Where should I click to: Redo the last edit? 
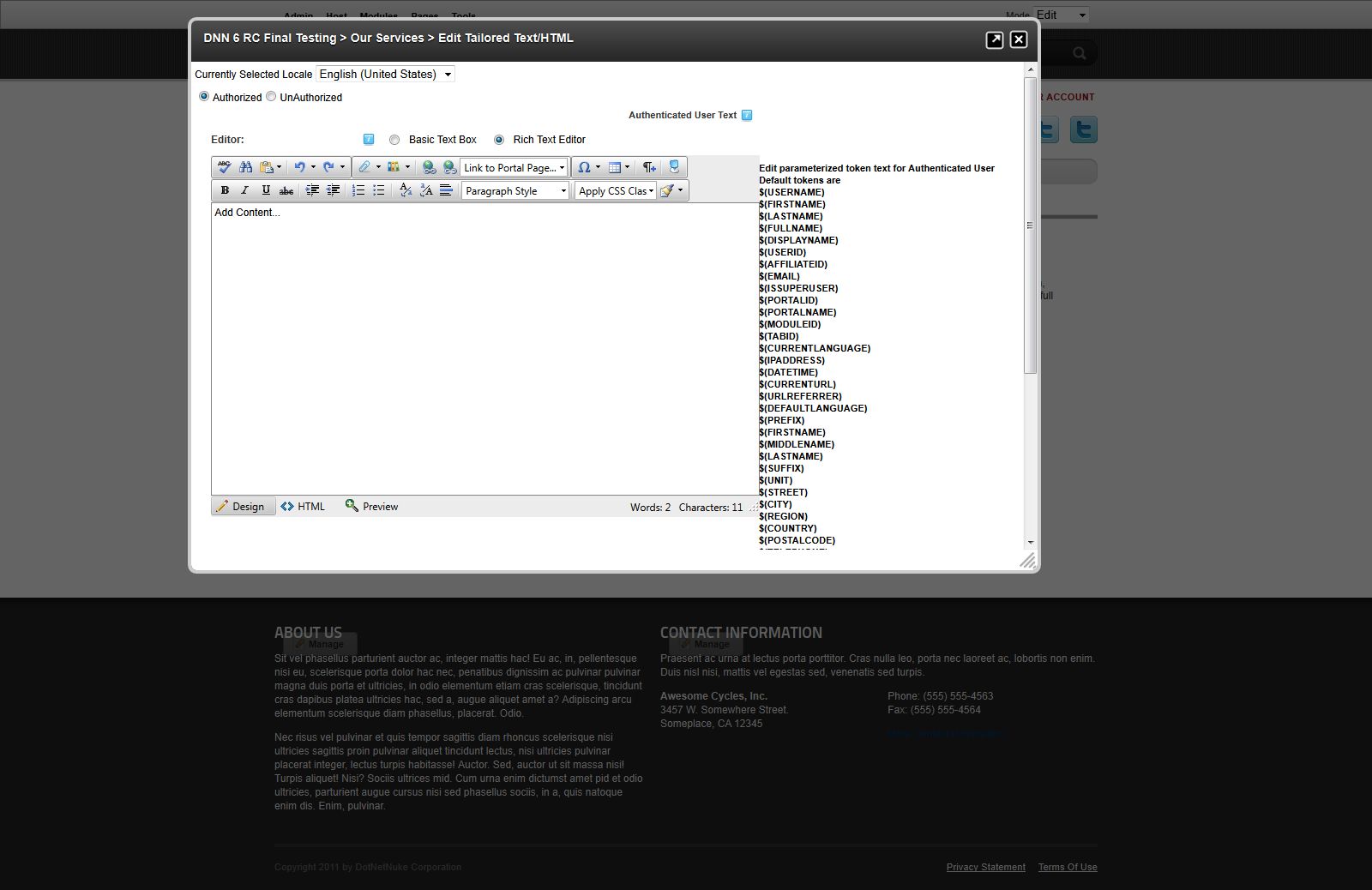pyautogui.click(x=328, y=167)
